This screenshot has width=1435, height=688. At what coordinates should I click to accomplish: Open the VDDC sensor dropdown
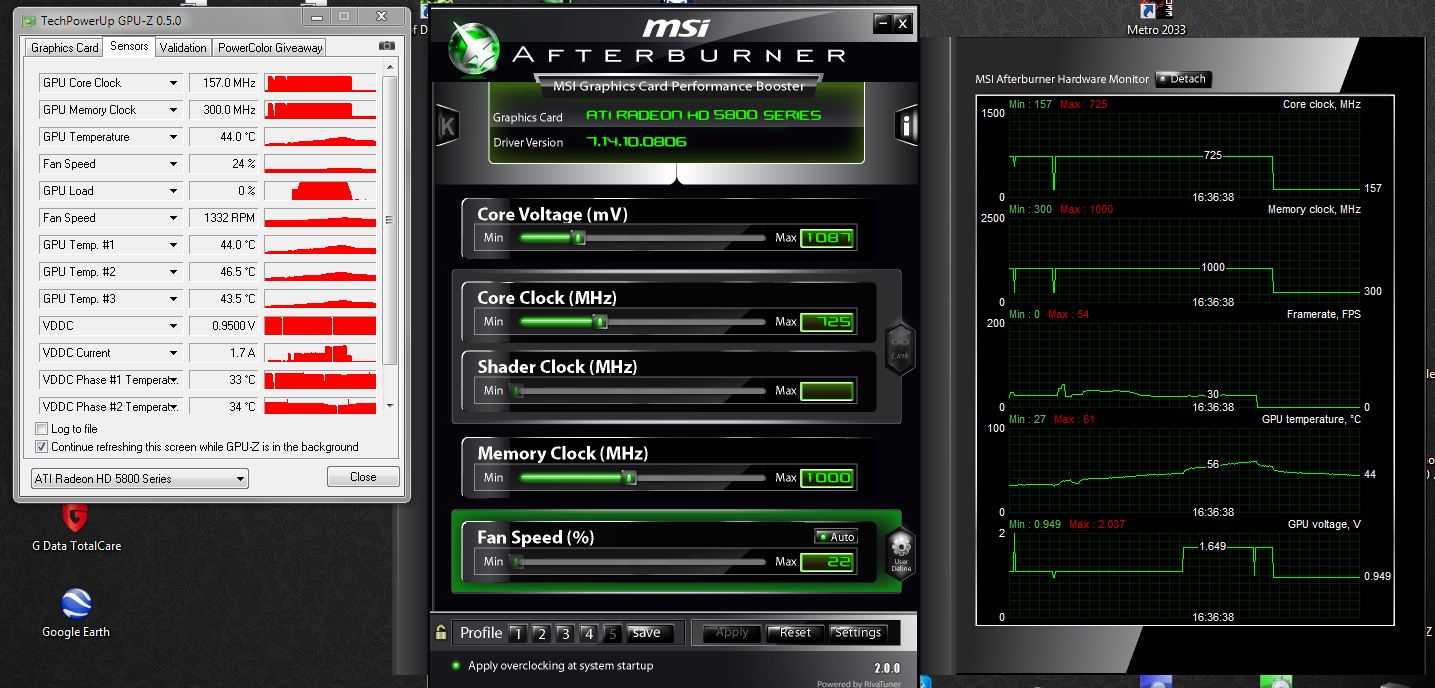coord(173,326)
